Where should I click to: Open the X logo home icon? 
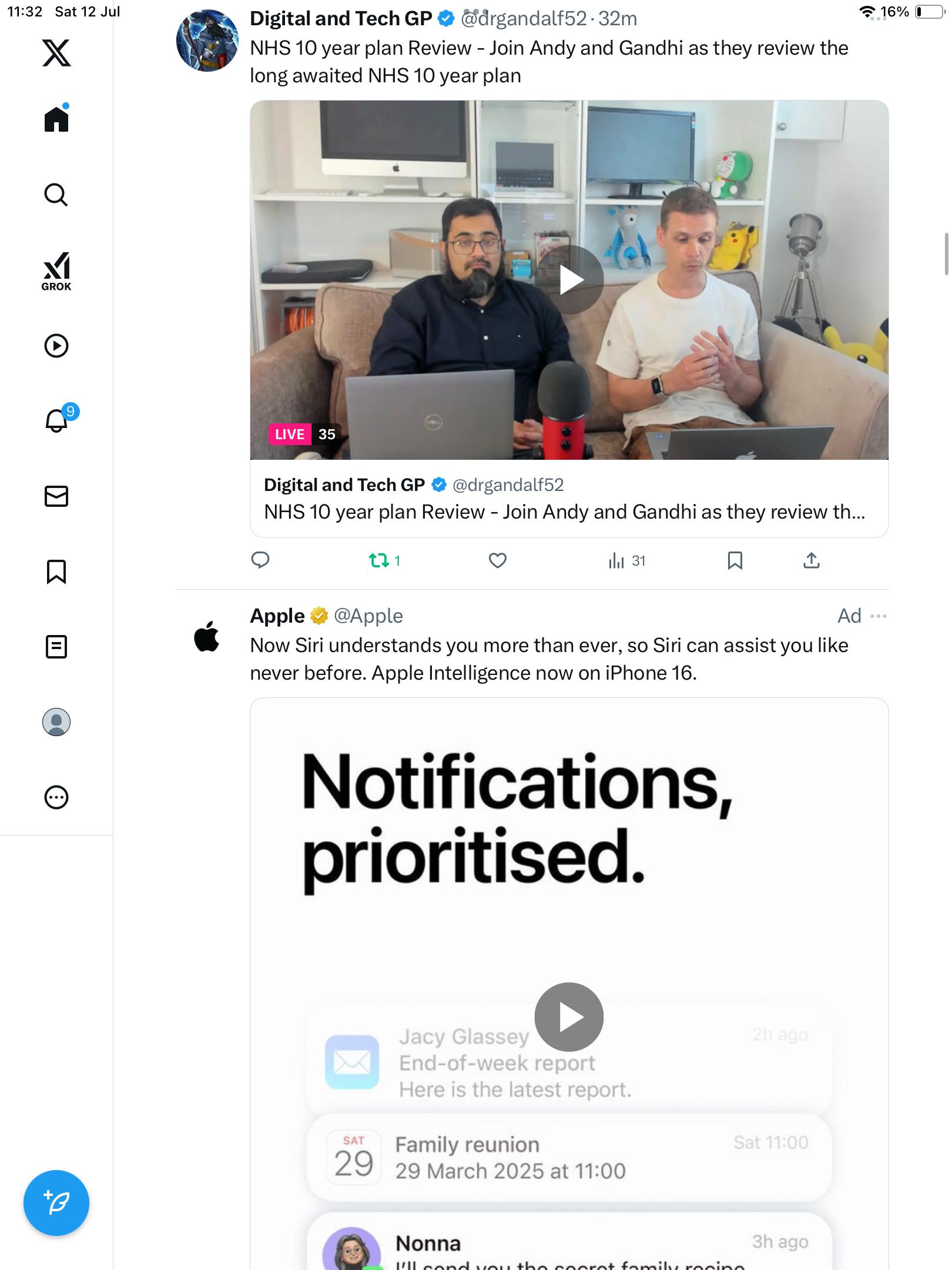point(56,53)
